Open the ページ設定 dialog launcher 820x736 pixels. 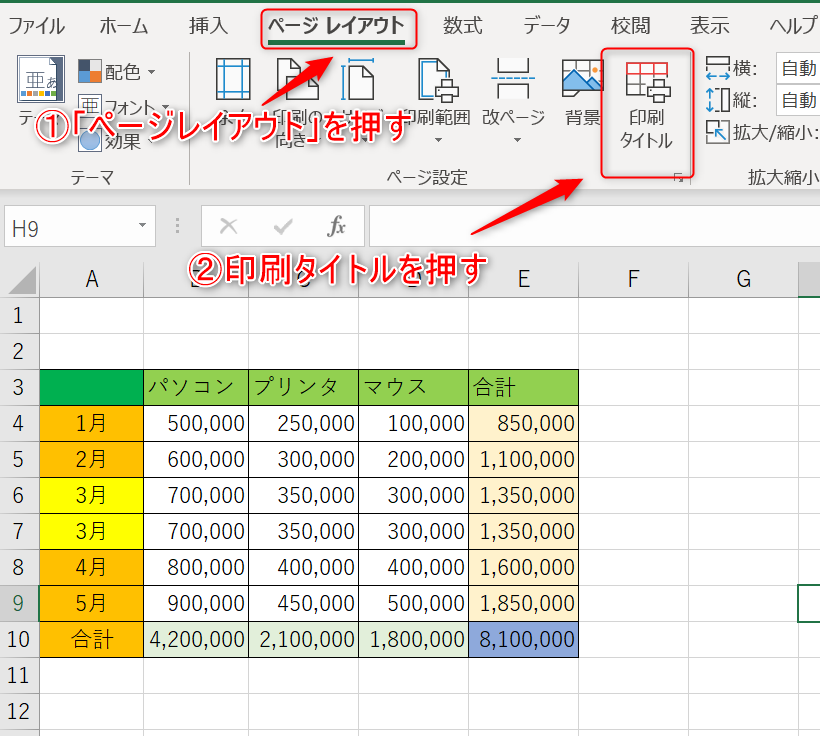point(678,177)
